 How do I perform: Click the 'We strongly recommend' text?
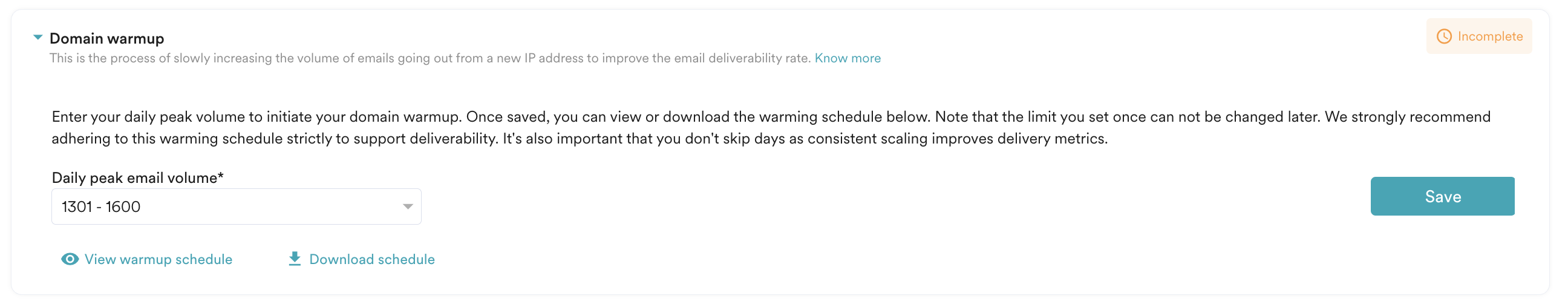(1407, 117)
